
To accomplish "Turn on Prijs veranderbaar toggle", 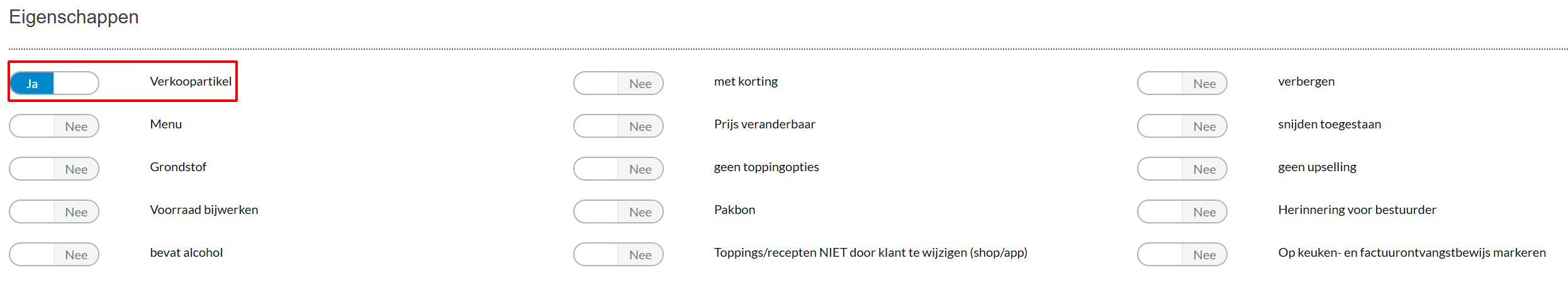I will [618, 126].
